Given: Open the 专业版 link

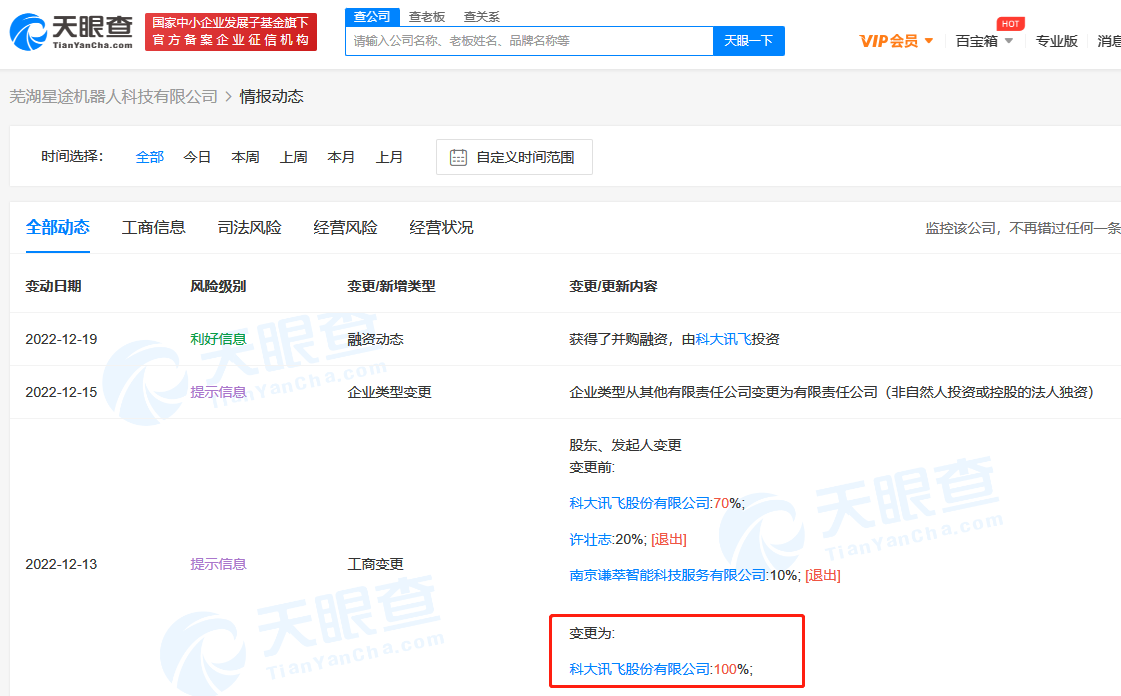Looking at the screenshot, I should pyautogui.click(x=1057, y=41).
